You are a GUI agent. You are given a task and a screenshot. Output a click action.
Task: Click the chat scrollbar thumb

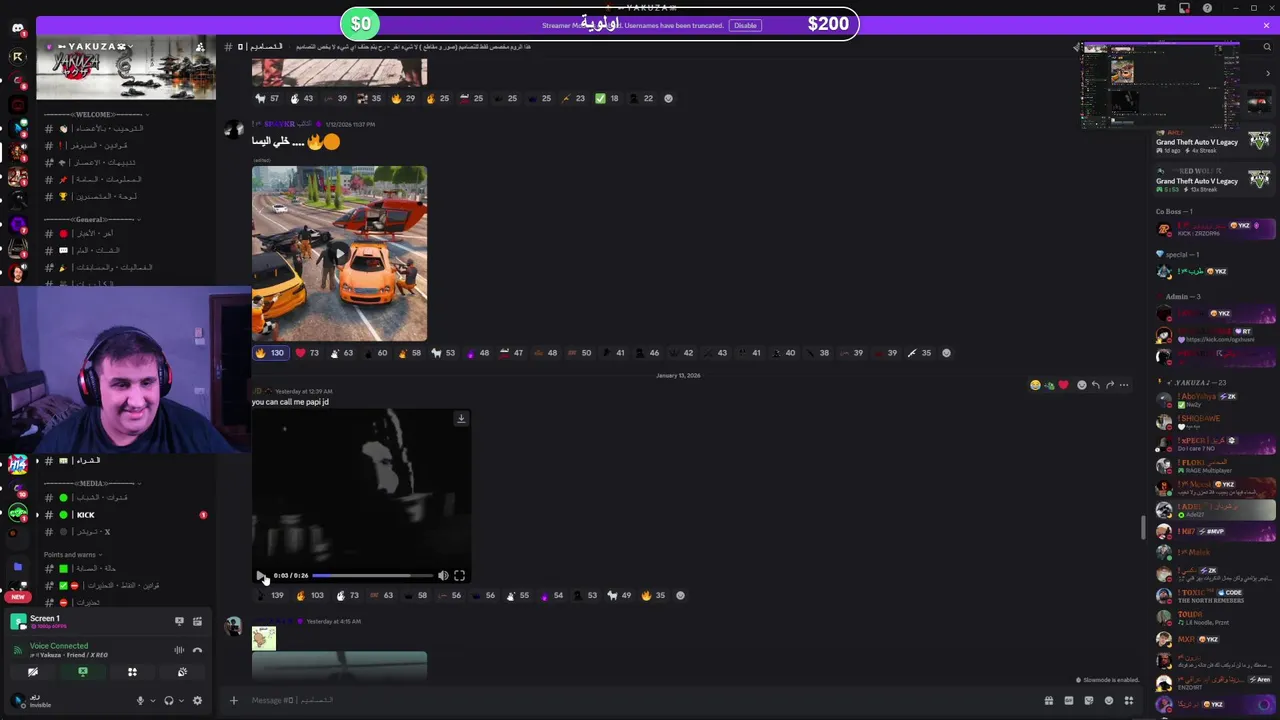coord(1143,527)
